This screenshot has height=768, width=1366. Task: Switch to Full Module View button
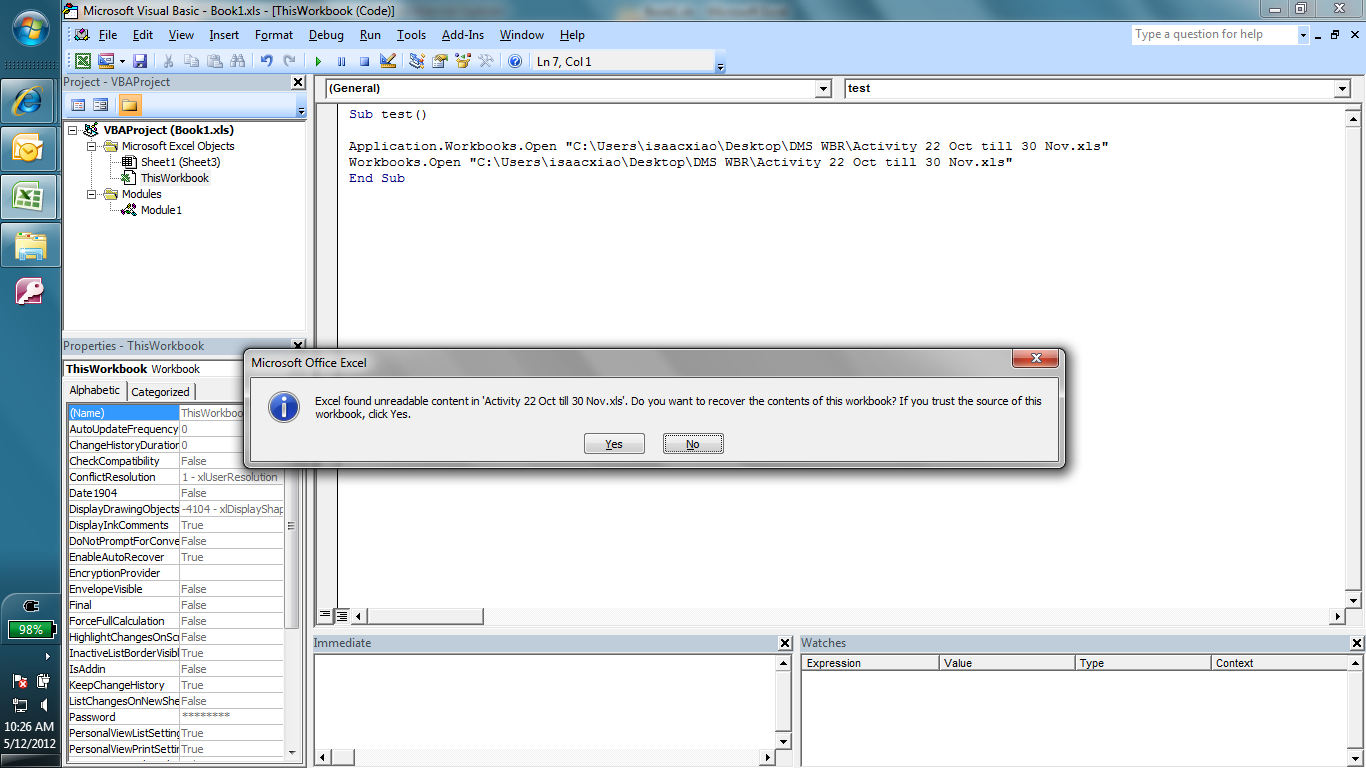click(x=341, y=615)
